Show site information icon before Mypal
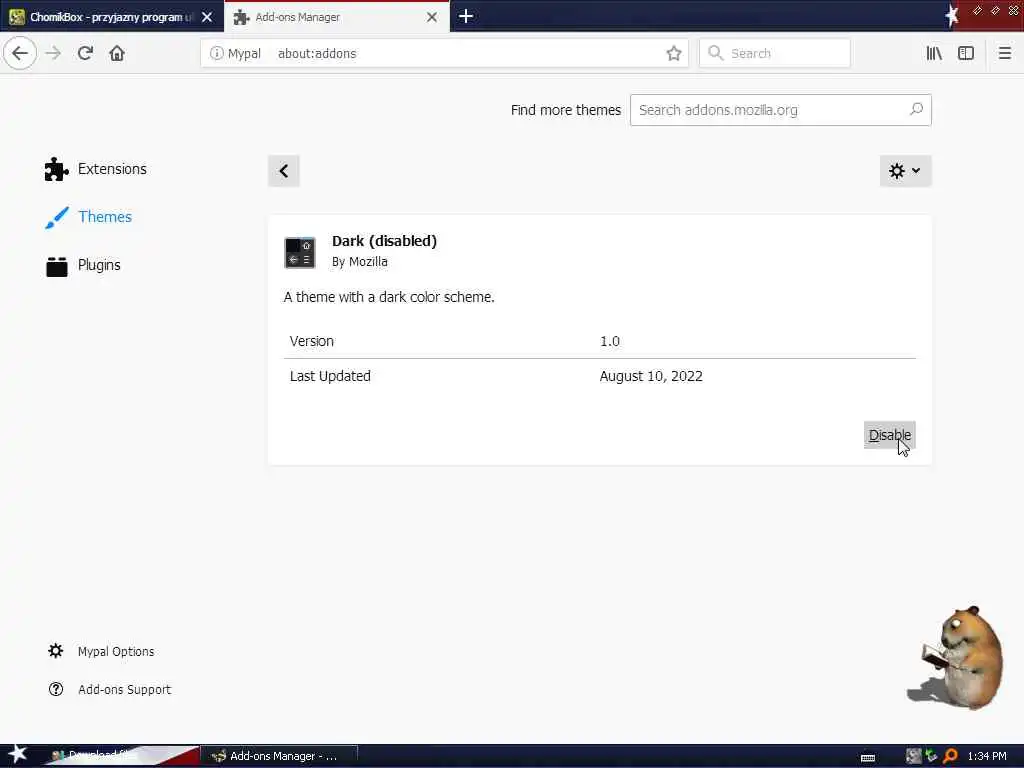This screenshot has width=1024, height=768. pyautogui.click(x=216, y=54)
